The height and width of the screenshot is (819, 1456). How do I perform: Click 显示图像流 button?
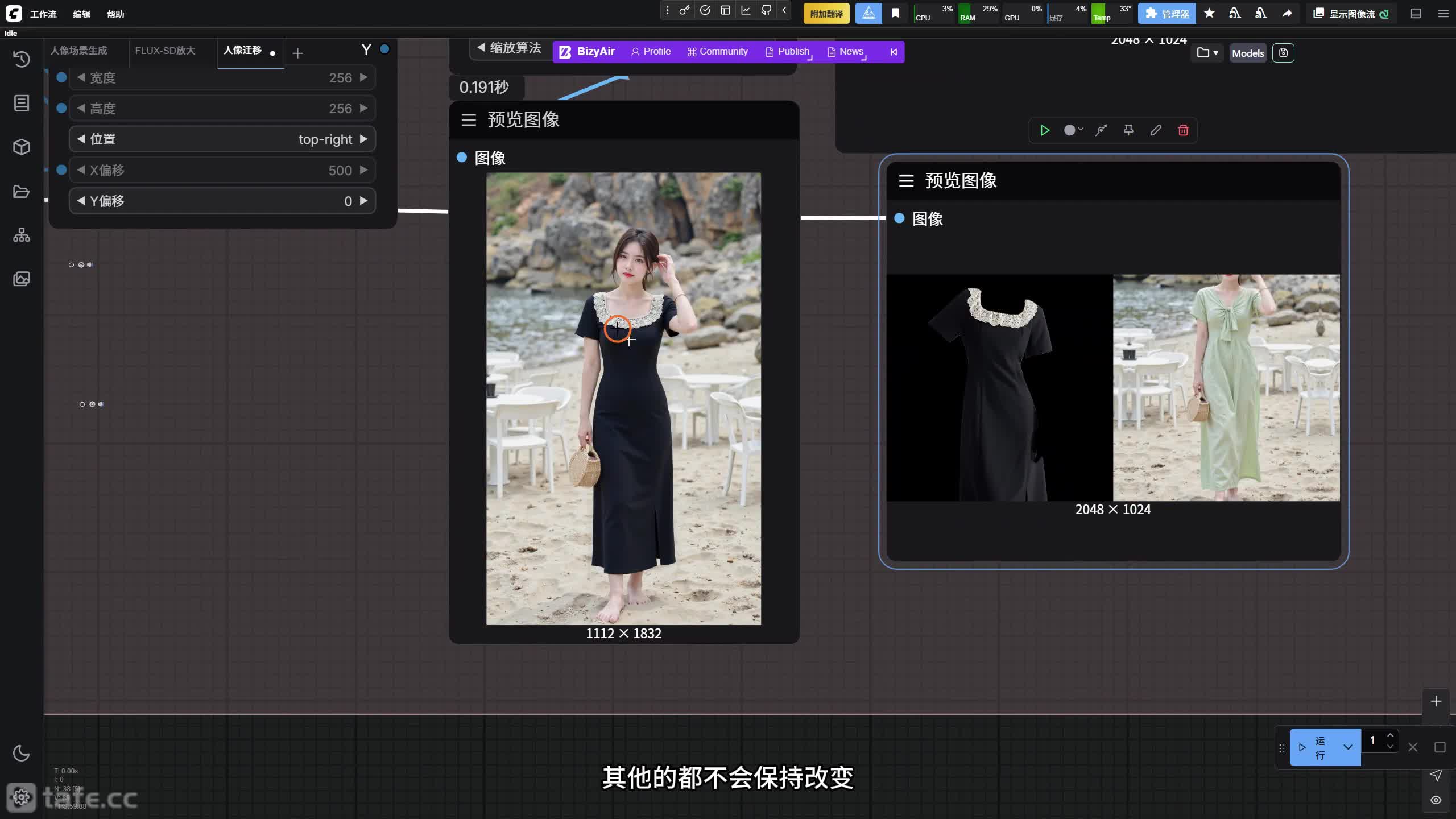[1351, 14]
